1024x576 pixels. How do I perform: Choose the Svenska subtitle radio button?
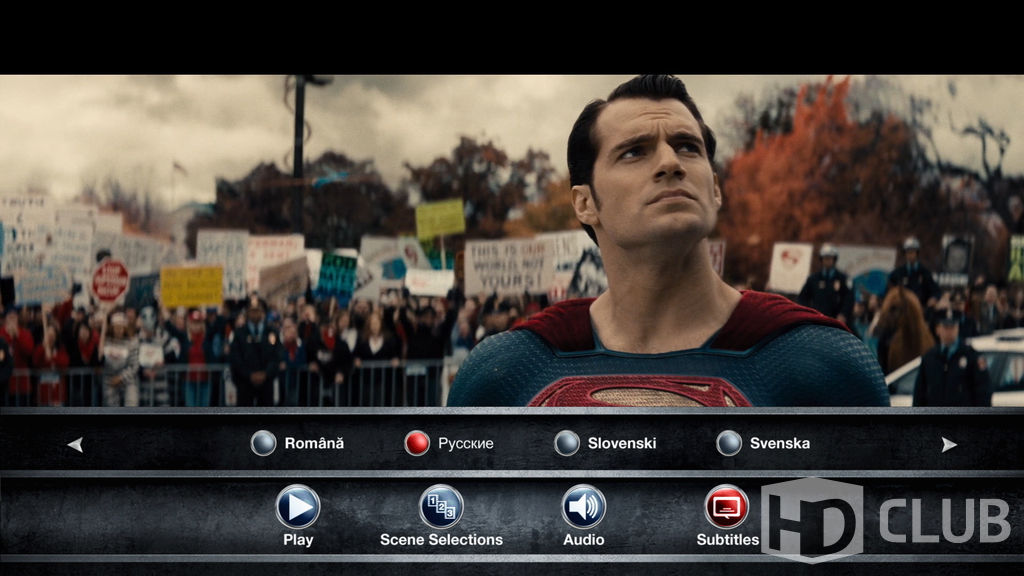click(729, 443)
